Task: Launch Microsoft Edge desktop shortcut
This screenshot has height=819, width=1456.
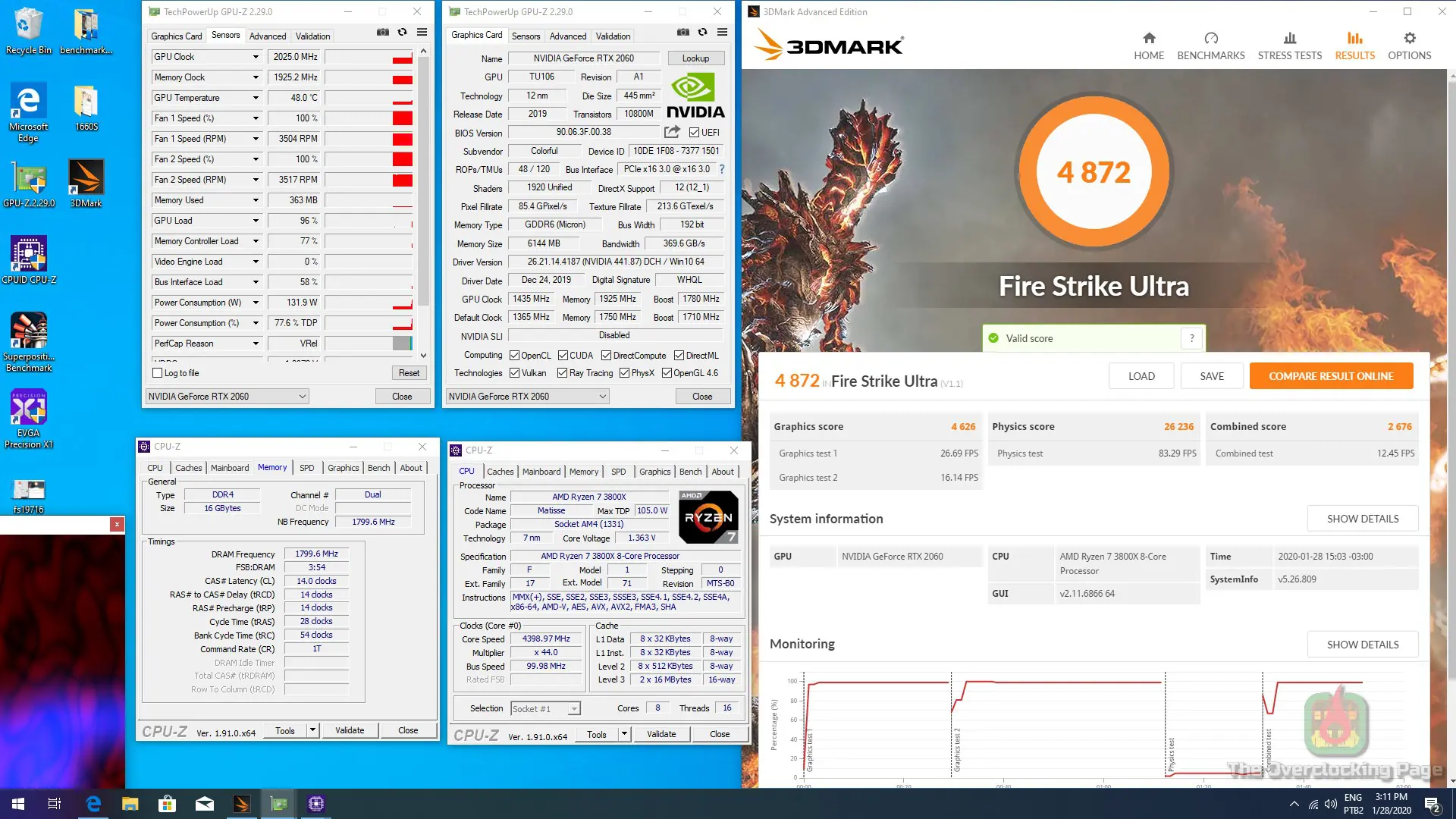Action: (x=28, y=112)
